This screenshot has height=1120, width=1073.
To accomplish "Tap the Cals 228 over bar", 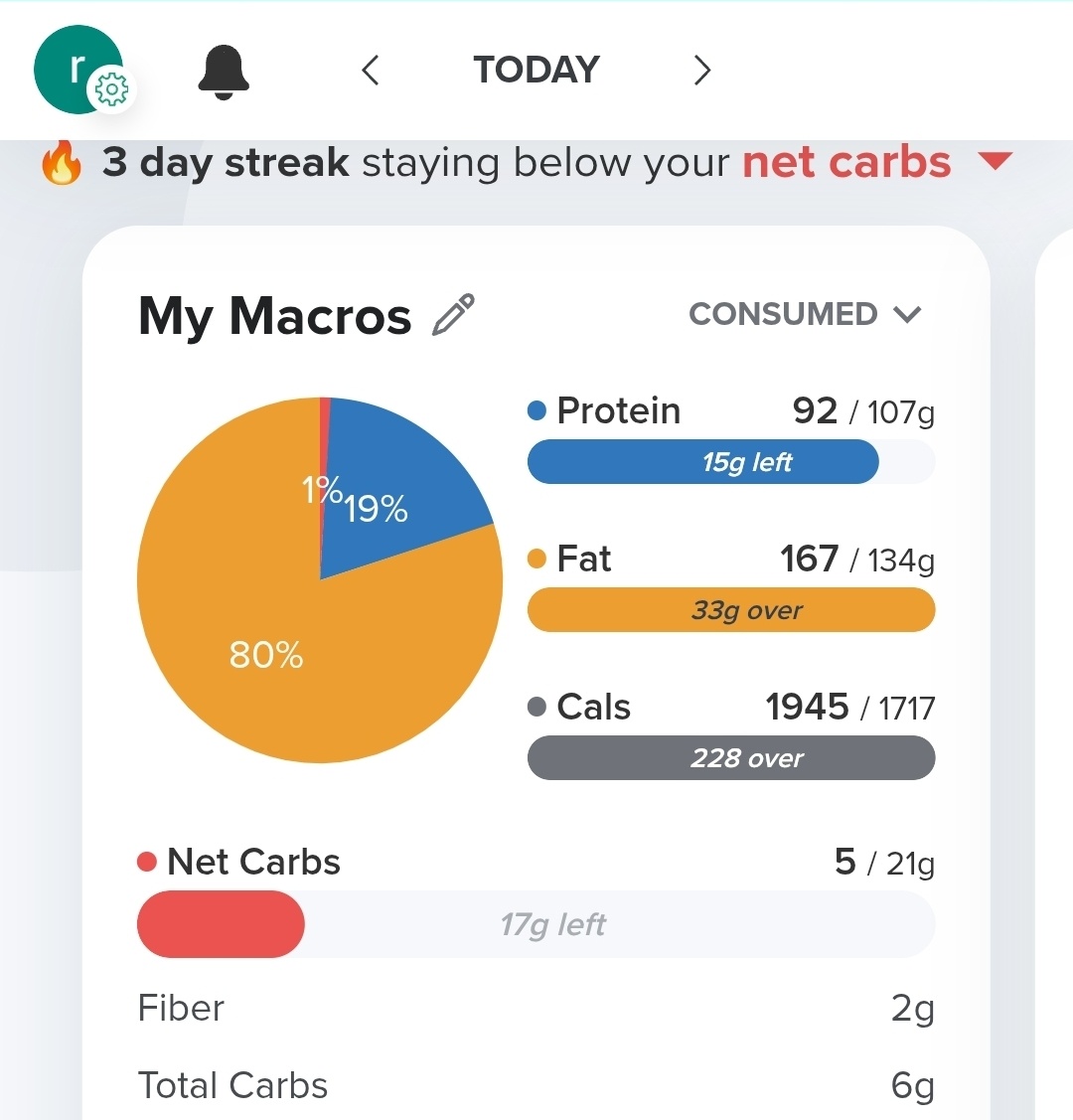I will (x=730, y=758).
